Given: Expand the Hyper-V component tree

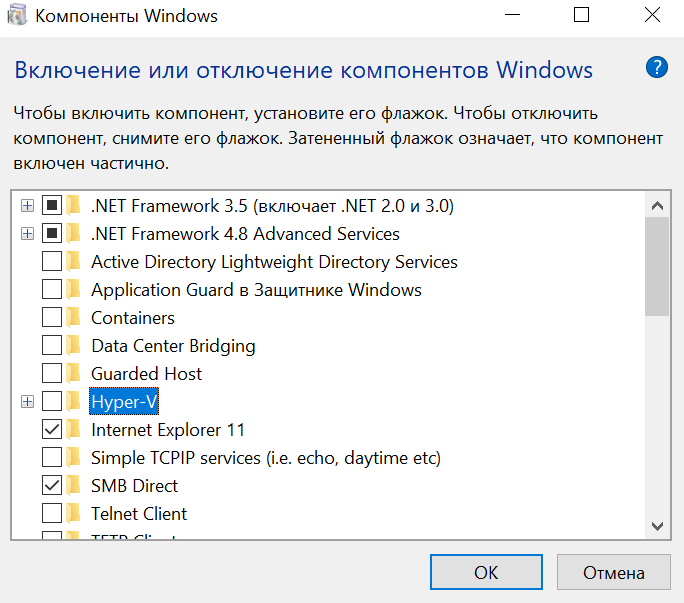Looking at the screenshot, I should 27,402.
